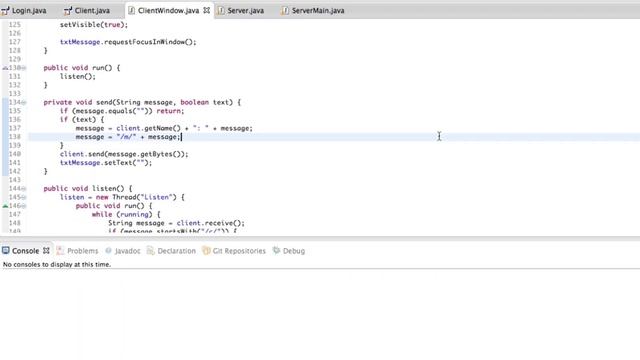
Task: Select the Console view tab
Action: point(25,251)
